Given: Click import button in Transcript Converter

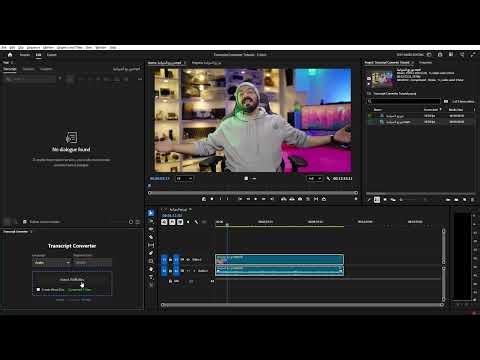Looking at the screenshot, I should [72, 280].
